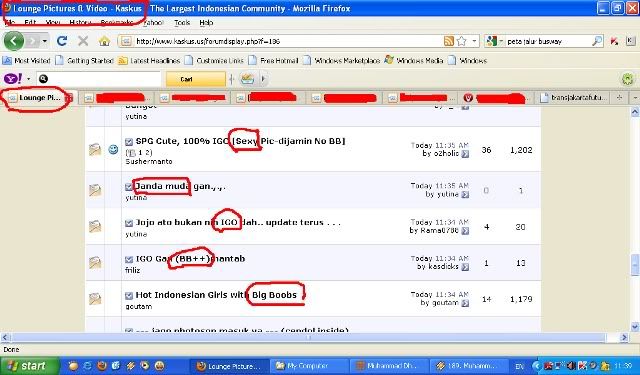The image size is (640, 375).
Task: Open the Windows Marketplace bookmark
Action: click(342, 60)
